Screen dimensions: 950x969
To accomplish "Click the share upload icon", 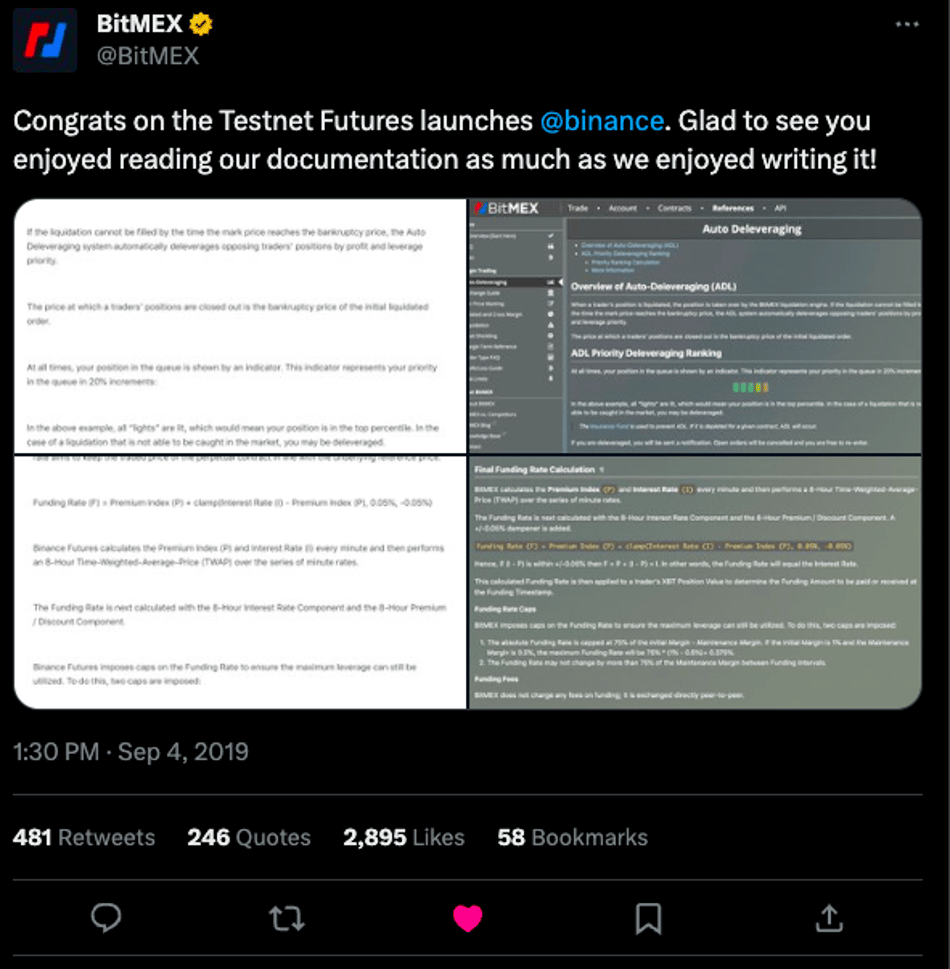I will tap(829, 917).
